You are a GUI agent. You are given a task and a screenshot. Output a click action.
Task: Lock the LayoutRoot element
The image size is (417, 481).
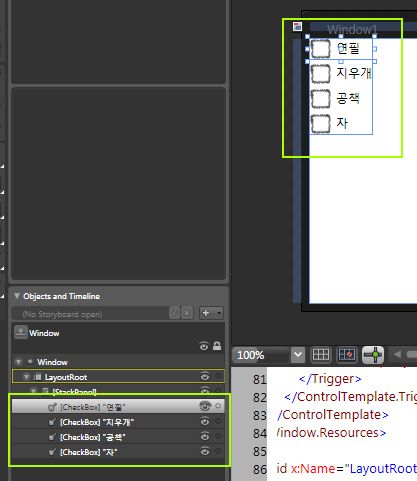point(218,376)
